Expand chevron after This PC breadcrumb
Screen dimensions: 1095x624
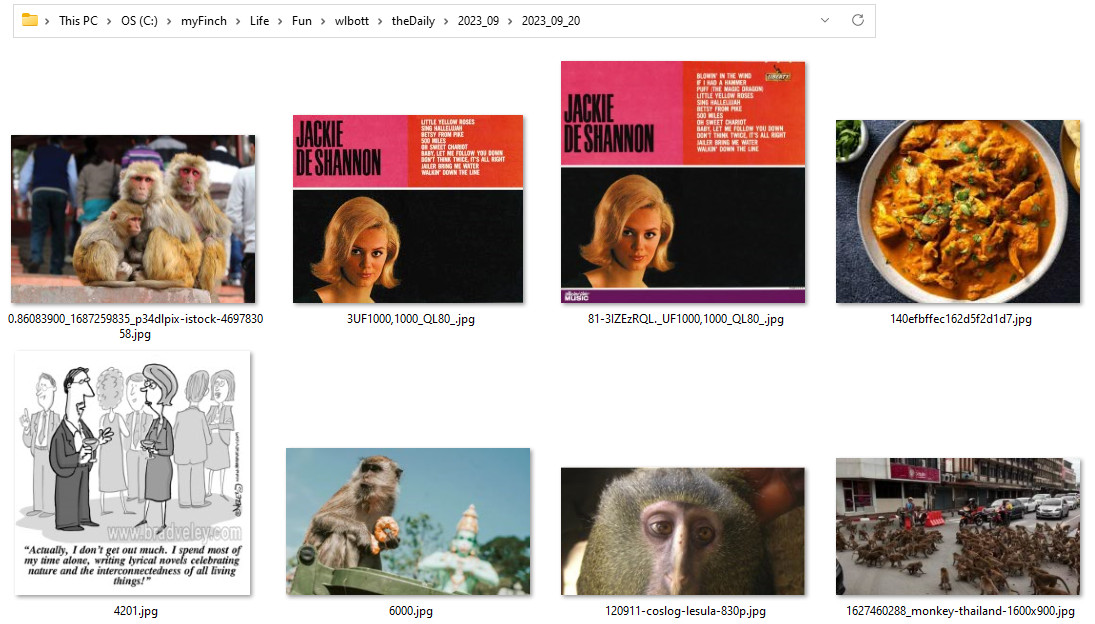point(110,21)
